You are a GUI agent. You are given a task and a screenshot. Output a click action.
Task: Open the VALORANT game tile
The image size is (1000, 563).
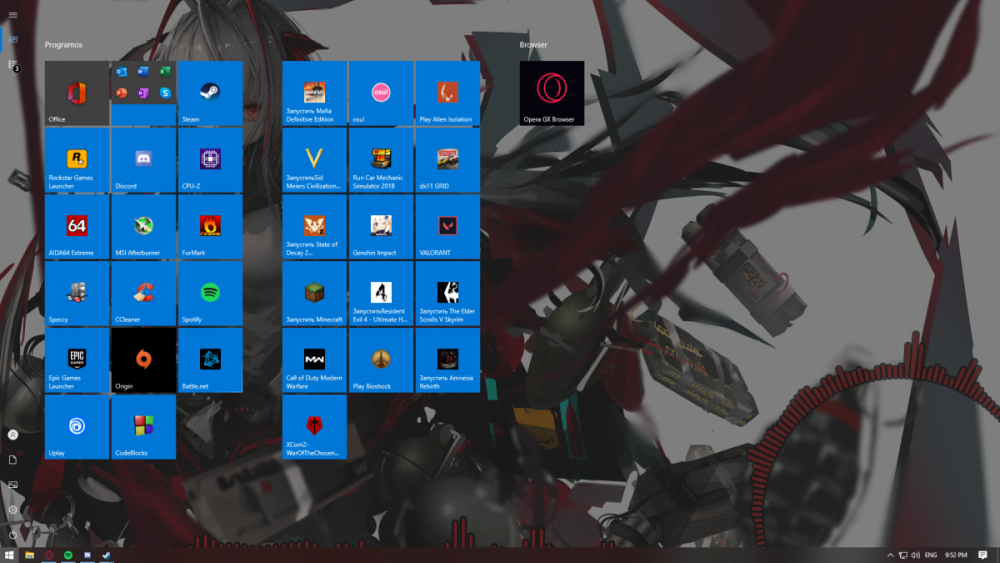tap(447, 227)
